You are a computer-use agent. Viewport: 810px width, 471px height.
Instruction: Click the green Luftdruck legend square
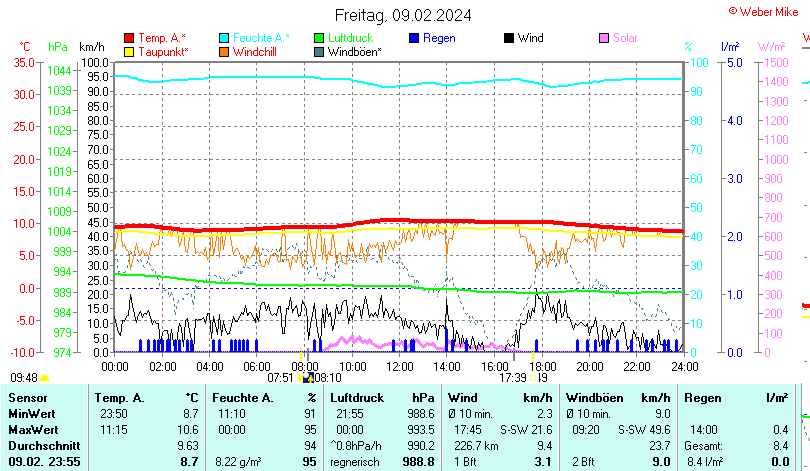[x=319, y=38]
